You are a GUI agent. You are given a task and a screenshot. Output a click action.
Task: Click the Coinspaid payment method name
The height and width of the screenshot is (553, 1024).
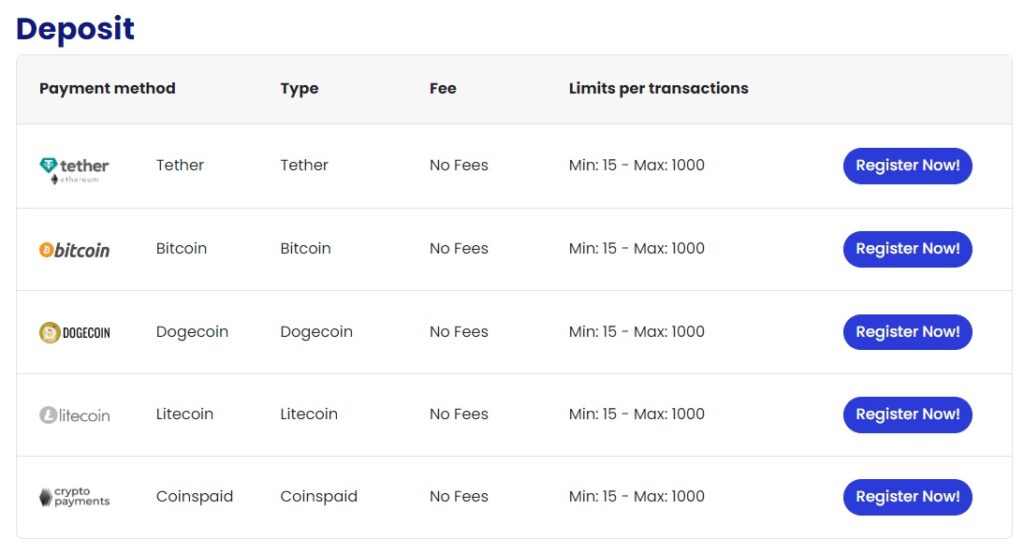click(x=194, y=496)
